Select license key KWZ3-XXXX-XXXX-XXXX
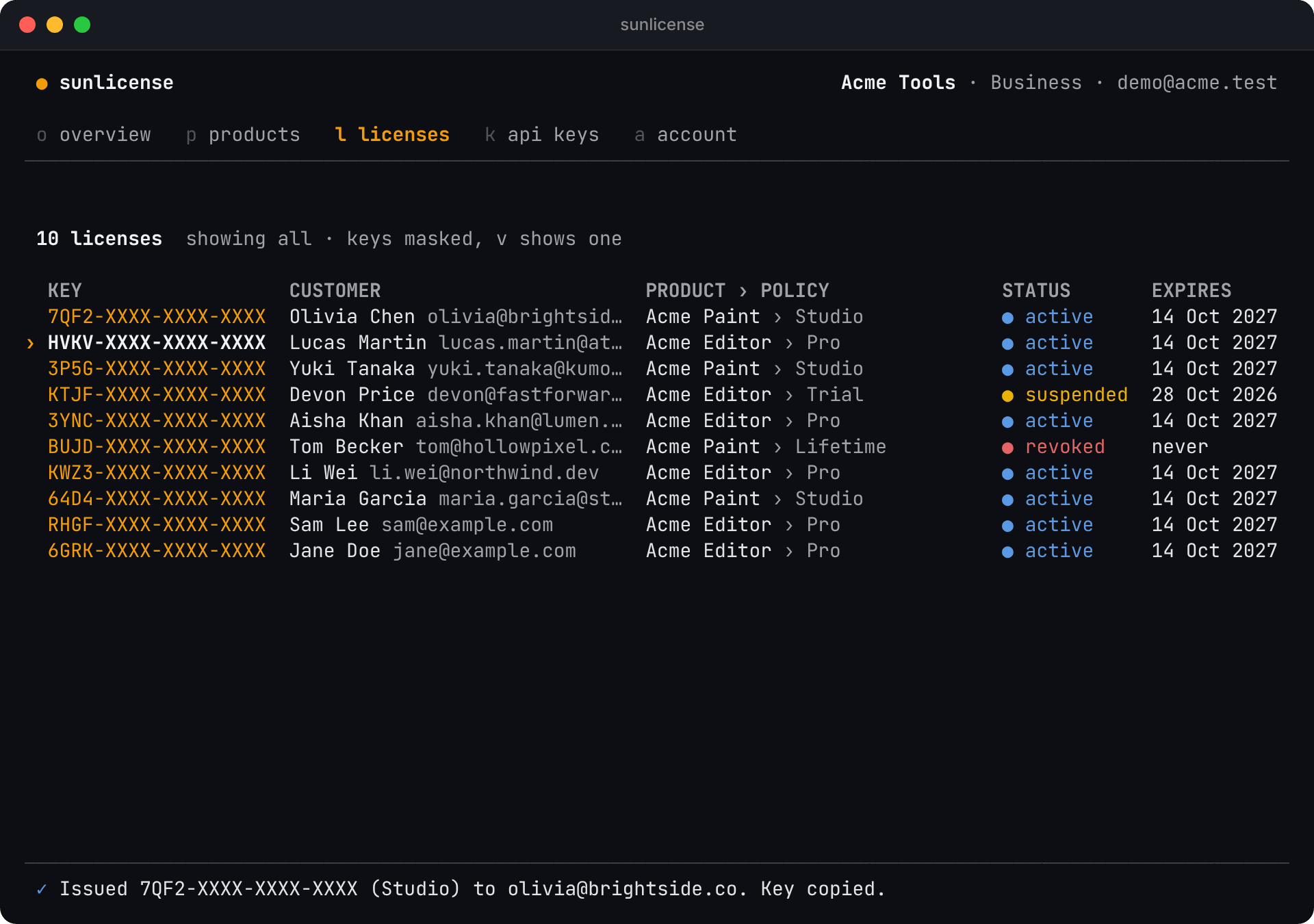 [x=157, y=473]
